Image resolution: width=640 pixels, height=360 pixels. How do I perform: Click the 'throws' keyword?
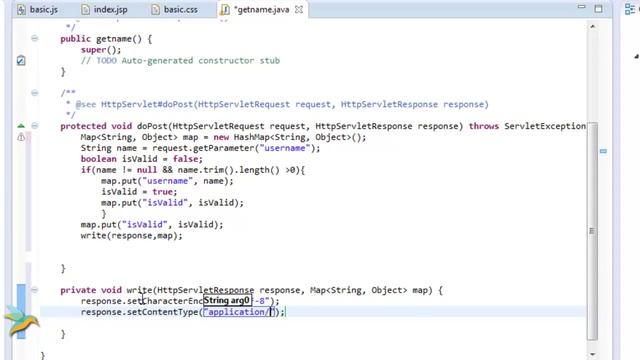click(484, 126)
